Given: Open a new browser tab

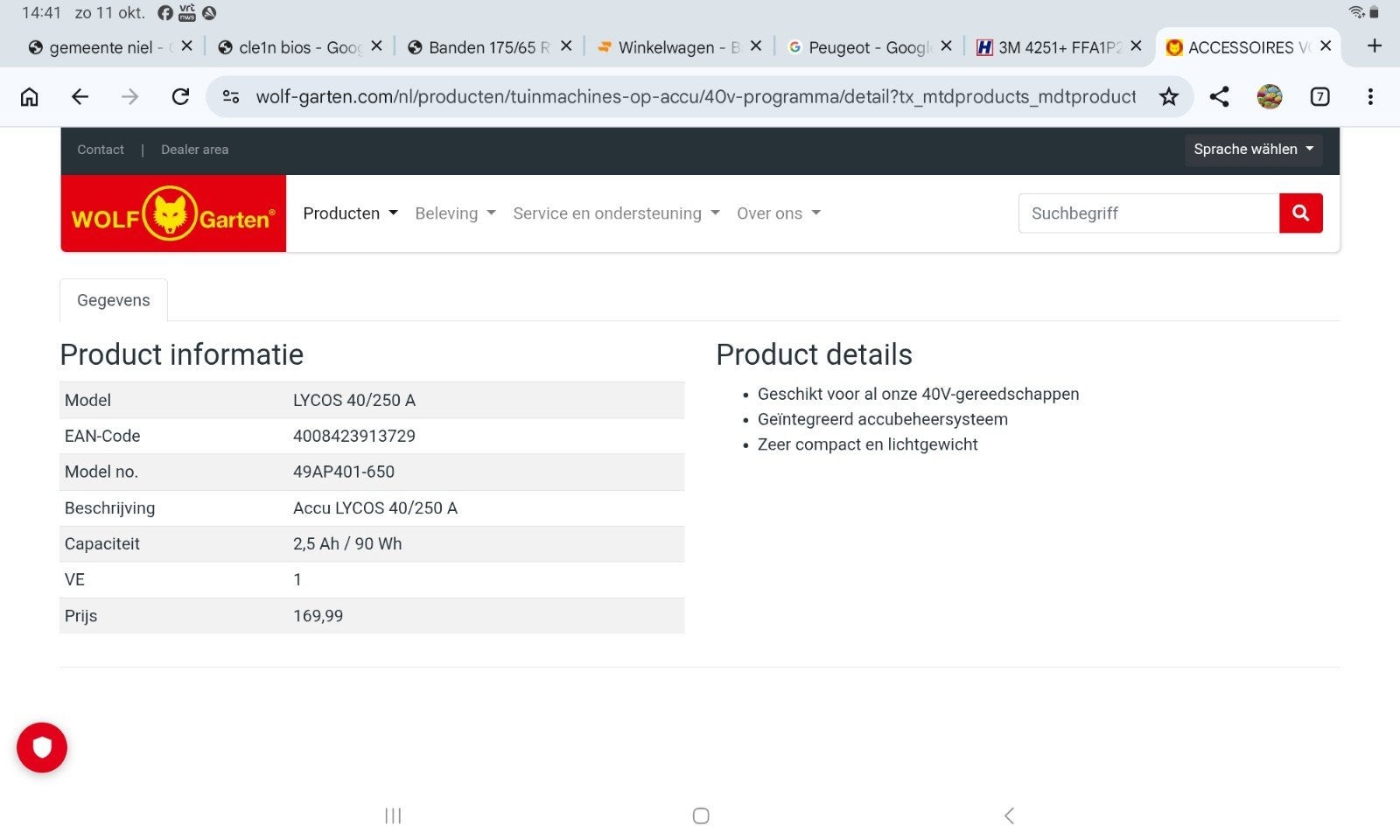Looking at the screenshot, I should pos(1375,45).
